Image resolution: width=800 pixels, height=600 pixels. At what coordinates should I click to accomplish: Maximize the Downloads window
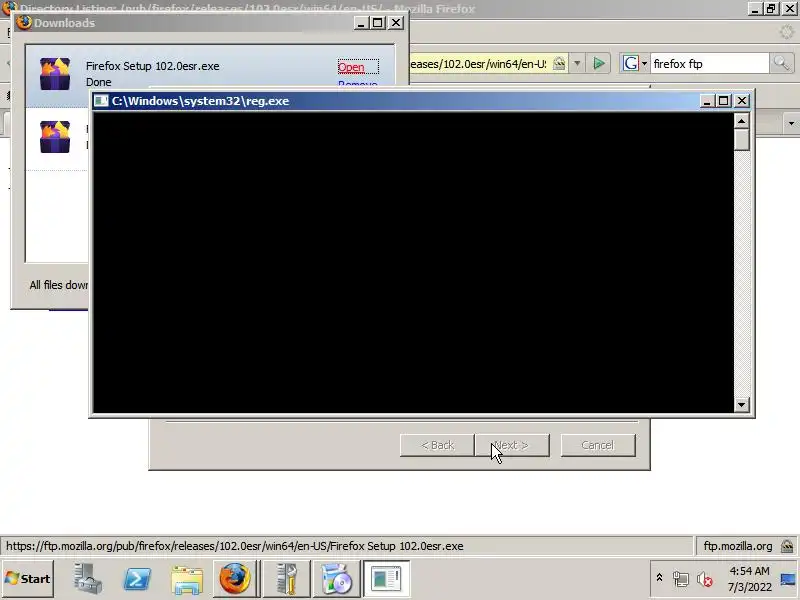point(378,23)
